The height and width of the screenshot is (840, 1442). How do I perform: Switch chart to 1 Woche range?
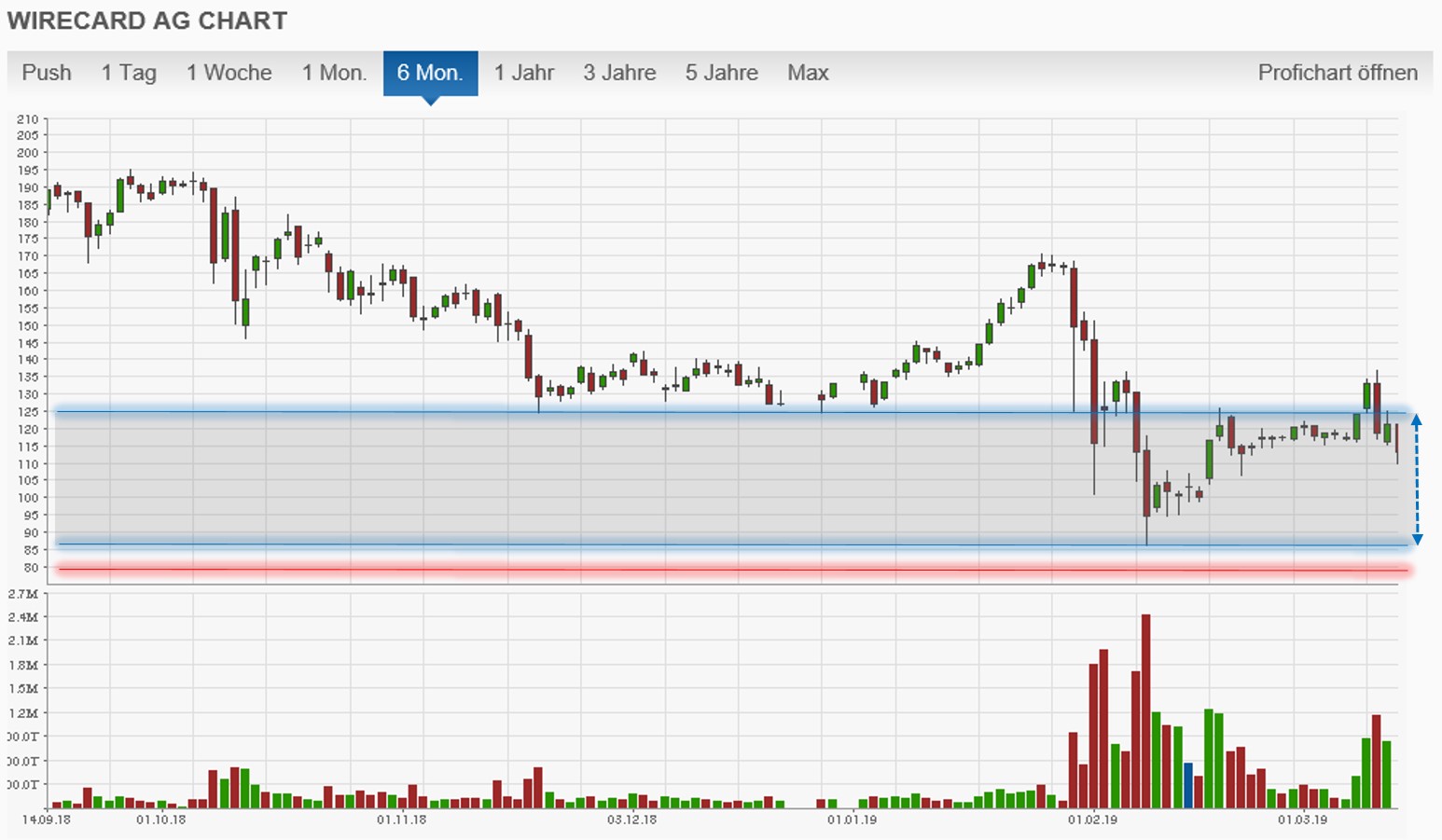pyautogui.click(x=229, y=73)
